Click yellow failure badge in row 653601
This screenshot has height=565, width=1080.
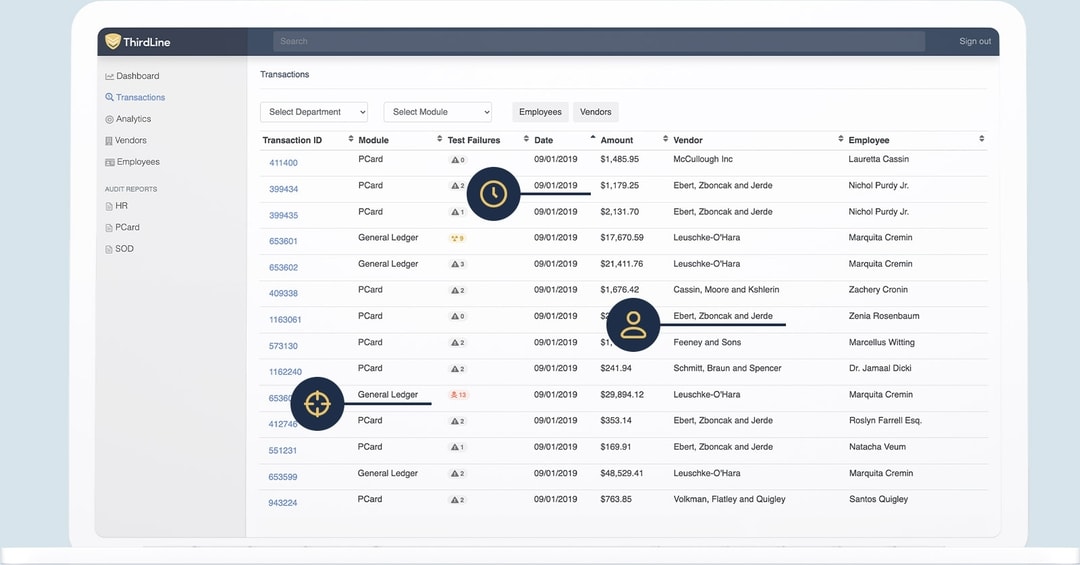pos(457,238)
